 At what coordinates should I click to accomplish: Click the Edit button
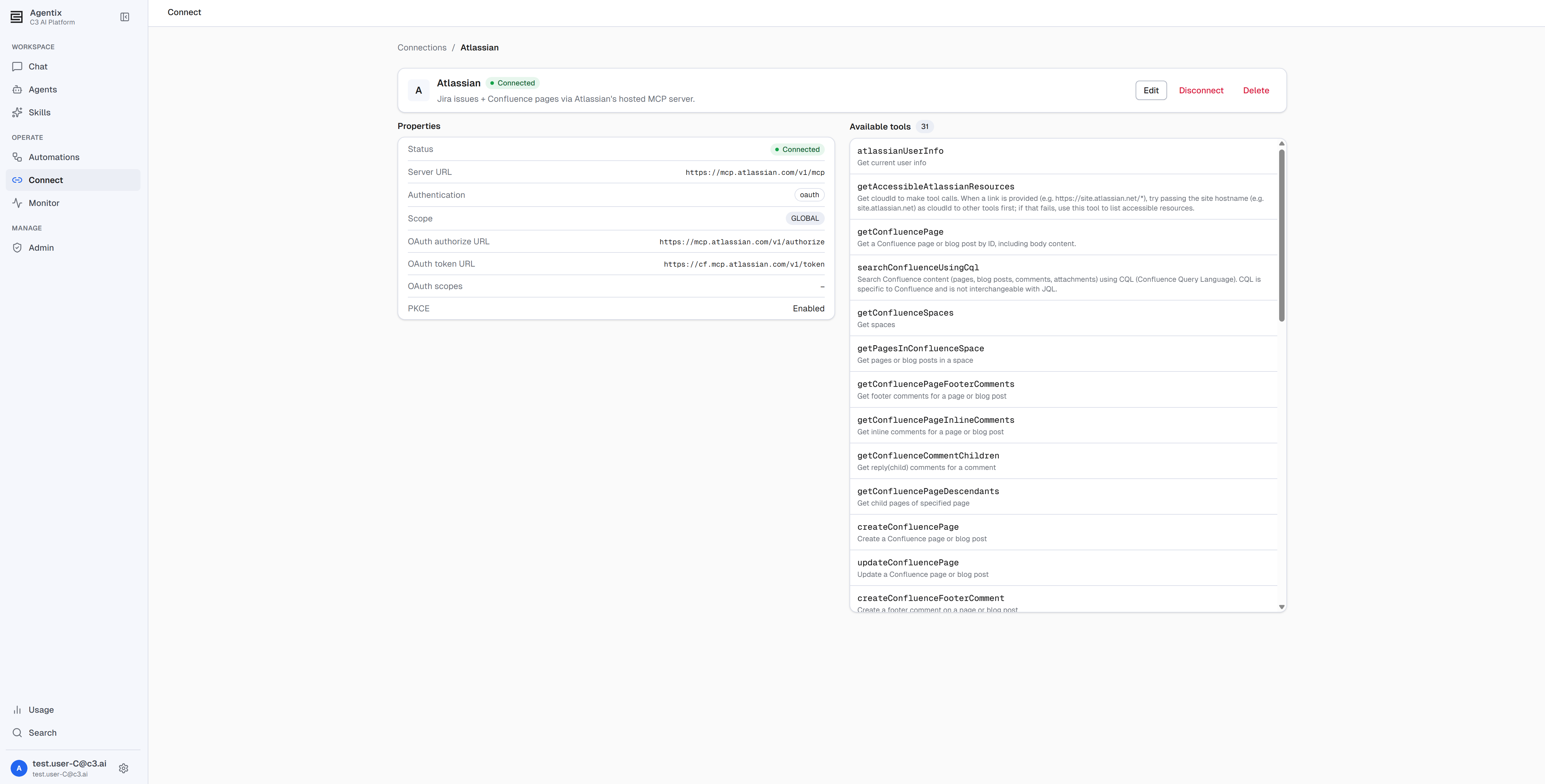coord(1150,91)
